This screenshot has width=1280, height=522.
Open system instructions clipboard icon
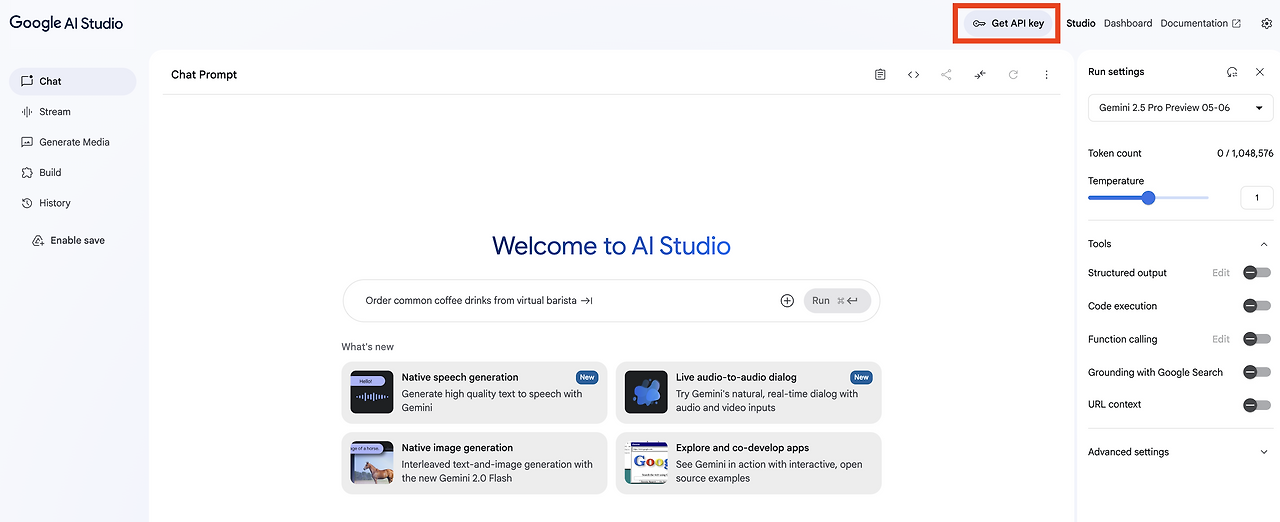880,75
